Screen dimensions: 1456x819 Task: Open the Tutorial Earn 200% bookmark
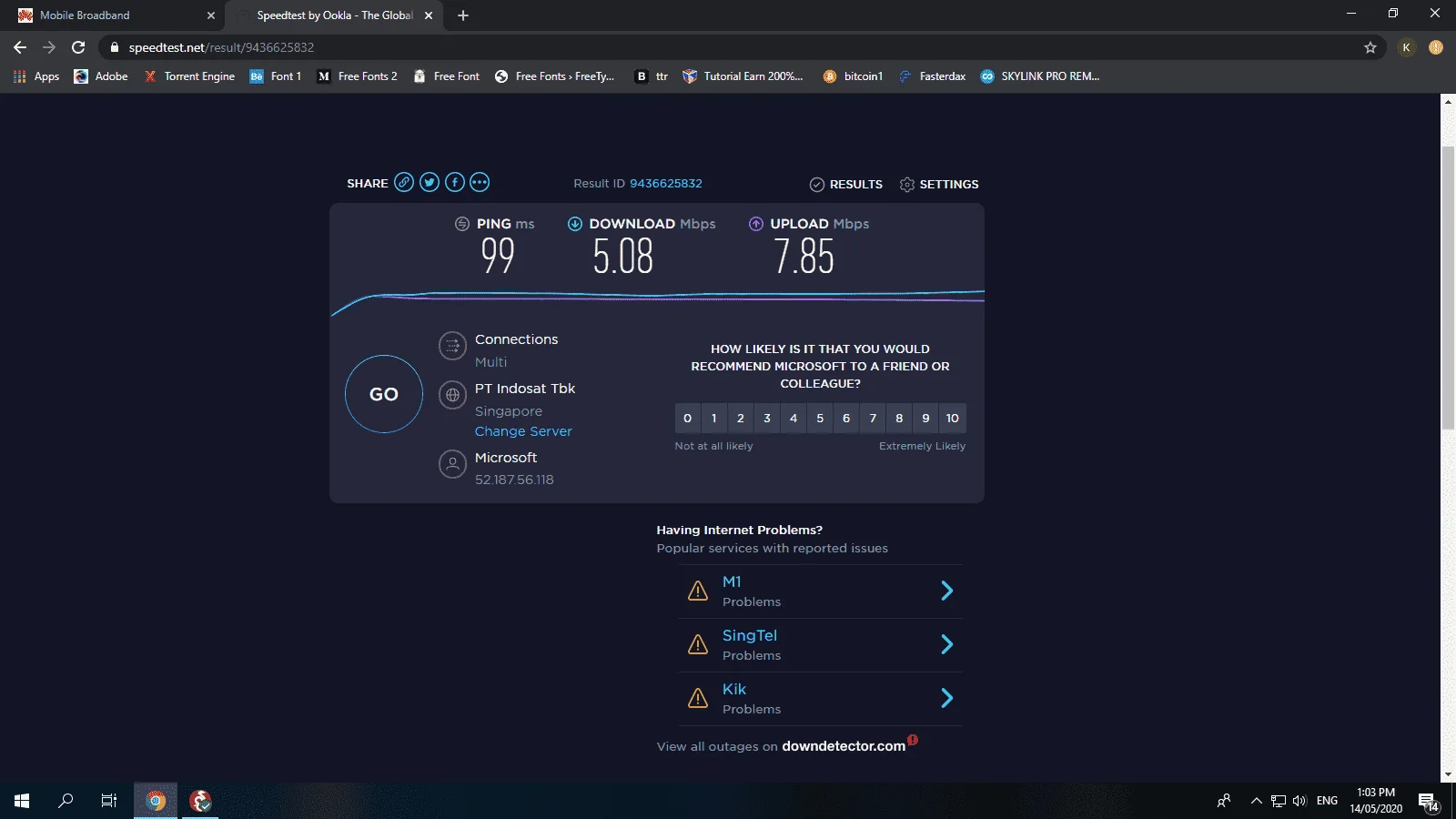click(x=743, y=76)
